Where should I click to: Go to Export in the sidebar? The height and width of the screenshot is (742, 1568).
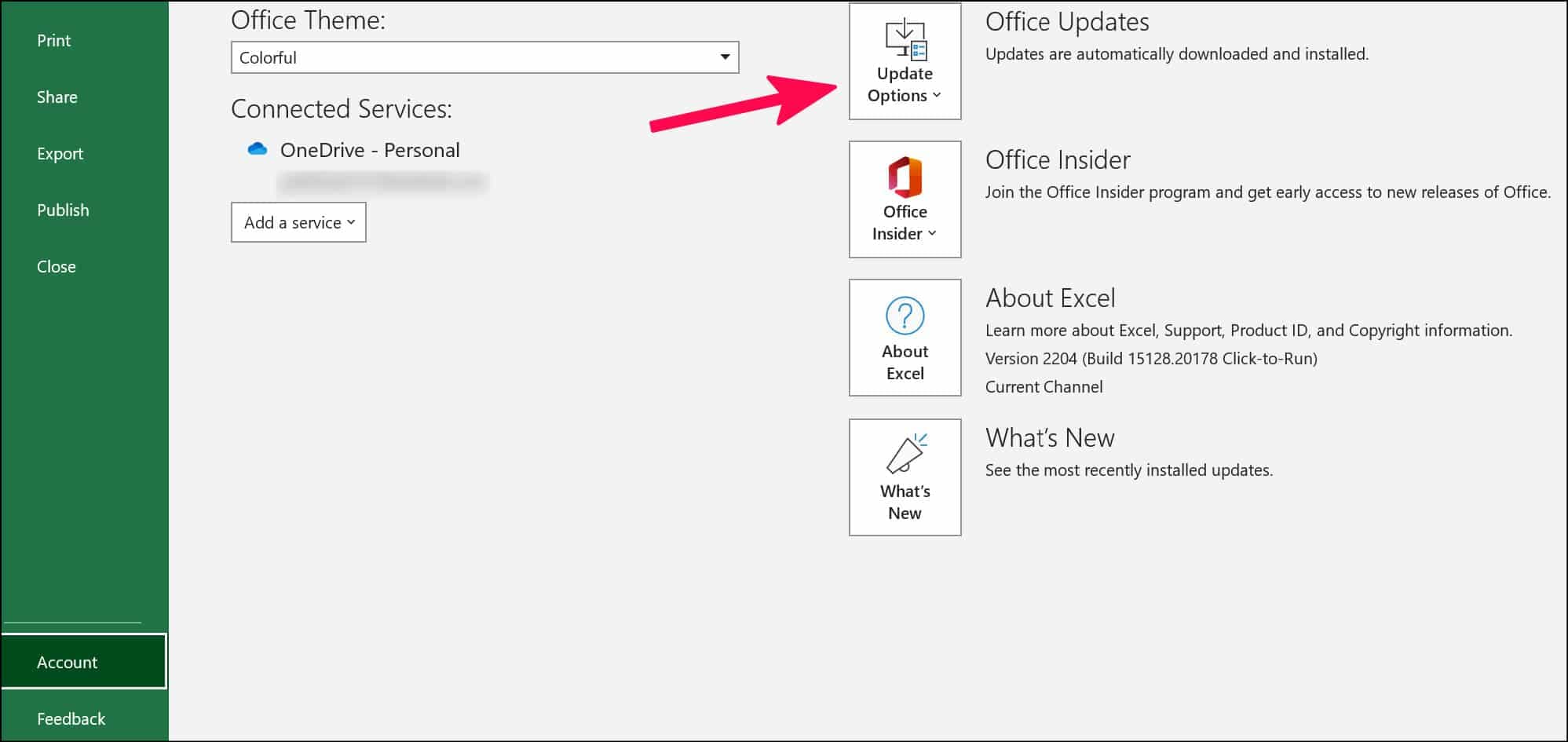pyautogui.click(x=60, y=154)
